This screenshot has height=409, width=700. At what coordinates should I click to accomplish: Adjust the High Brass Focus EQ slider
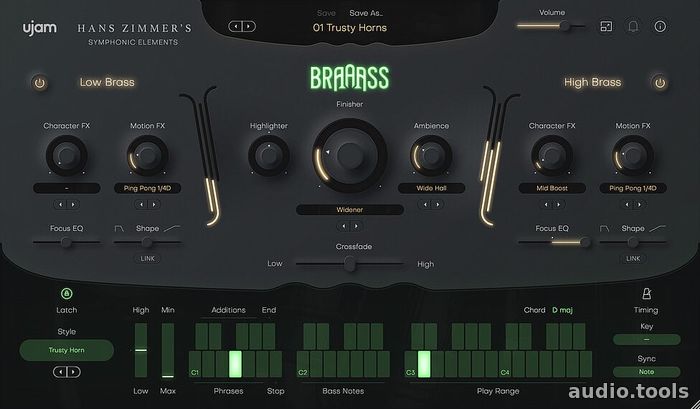pos(554,242)
